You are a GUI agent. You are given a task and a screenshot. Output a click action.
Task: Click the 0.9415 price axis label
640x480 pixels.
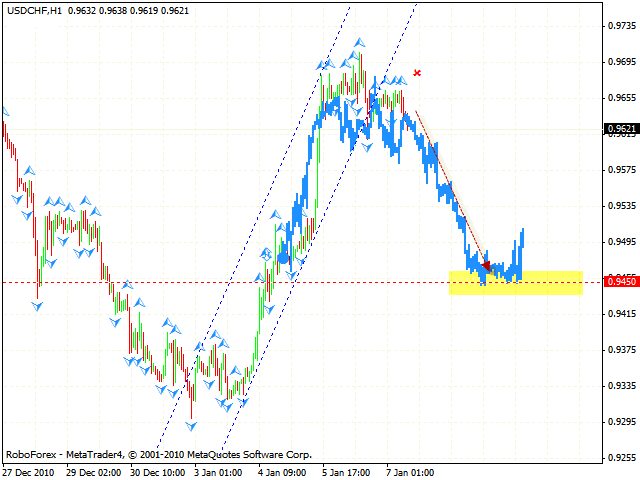(622, 313)
